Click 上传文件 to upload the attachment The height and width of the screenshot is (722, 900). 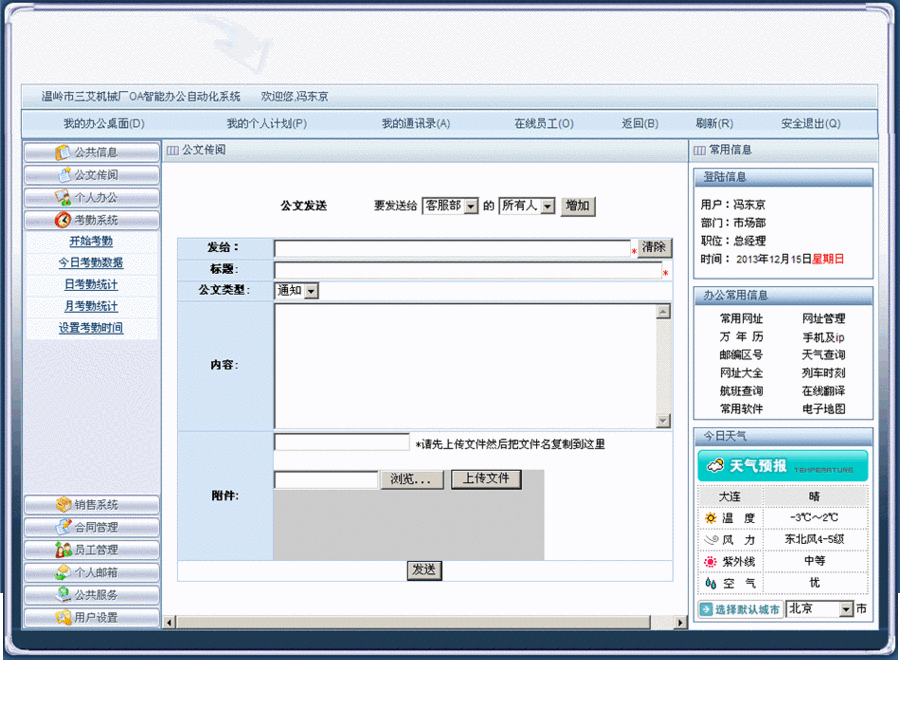click(487, 479)
